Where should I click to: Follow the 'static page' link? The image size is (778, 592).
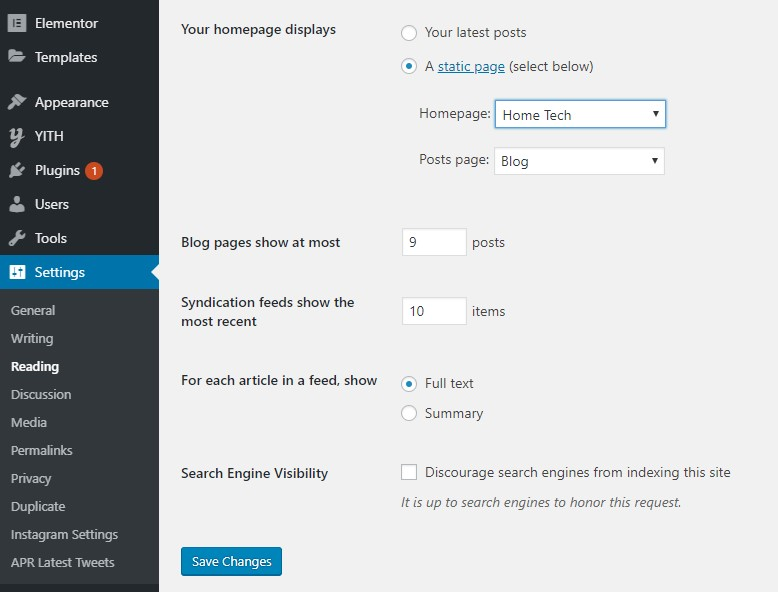(471, 66)
